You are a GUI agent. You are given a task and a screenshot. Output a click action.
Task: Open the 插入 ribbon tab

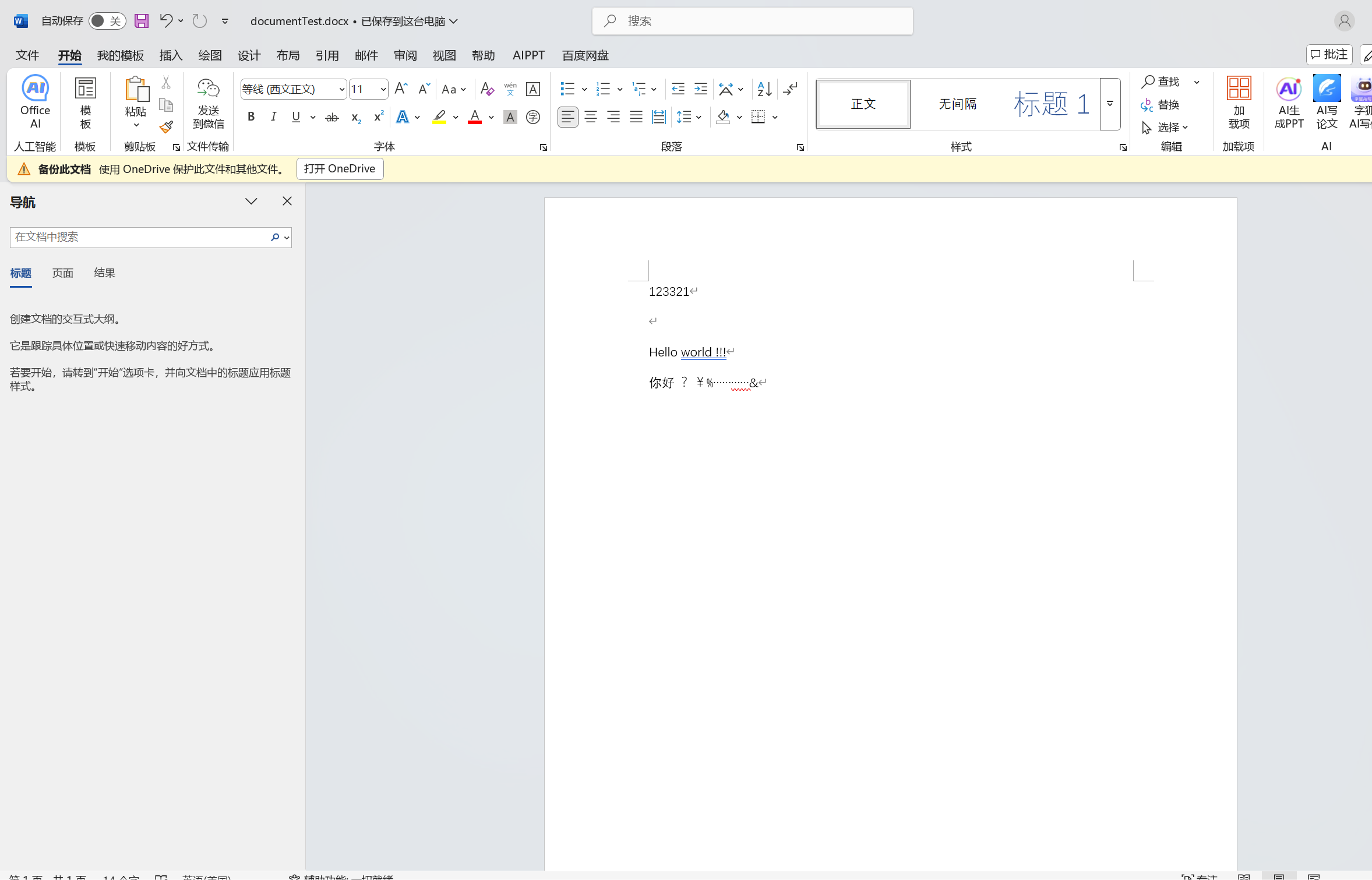171,55
